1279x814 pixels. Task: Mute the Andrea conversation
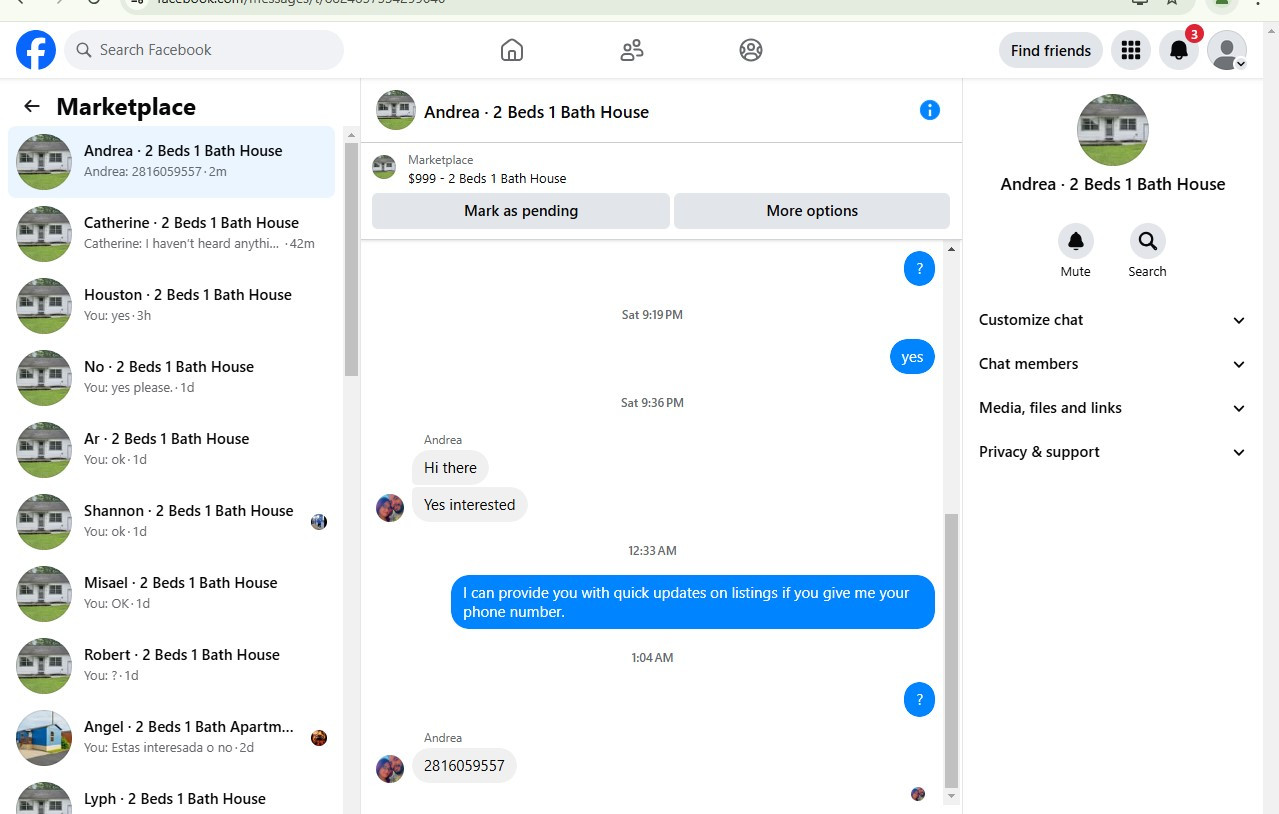tap(1076, 241)
